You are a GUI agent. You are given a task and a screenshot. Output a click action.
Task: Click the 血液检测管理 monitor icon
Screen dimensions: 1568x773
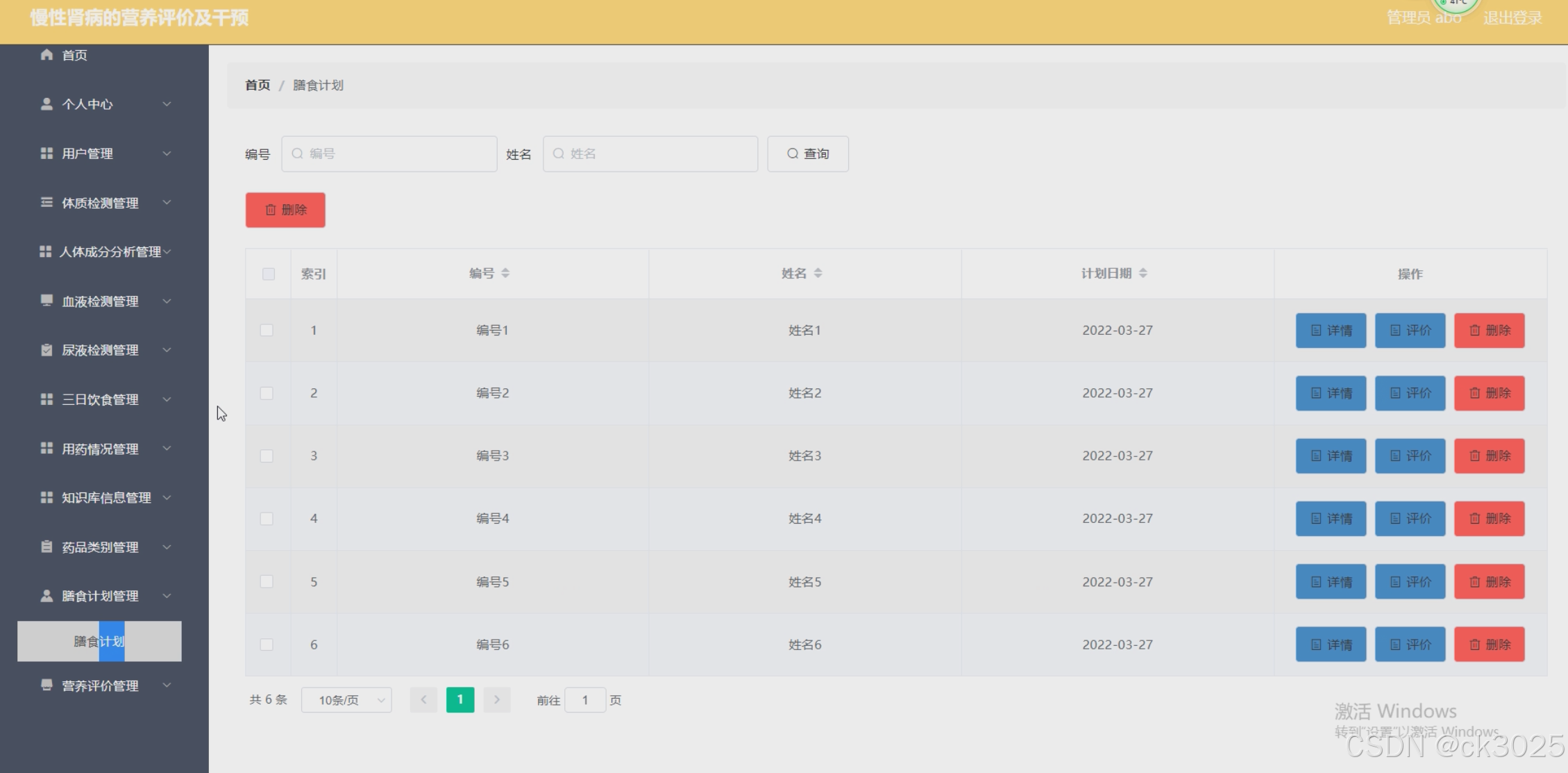coord(47,301)
